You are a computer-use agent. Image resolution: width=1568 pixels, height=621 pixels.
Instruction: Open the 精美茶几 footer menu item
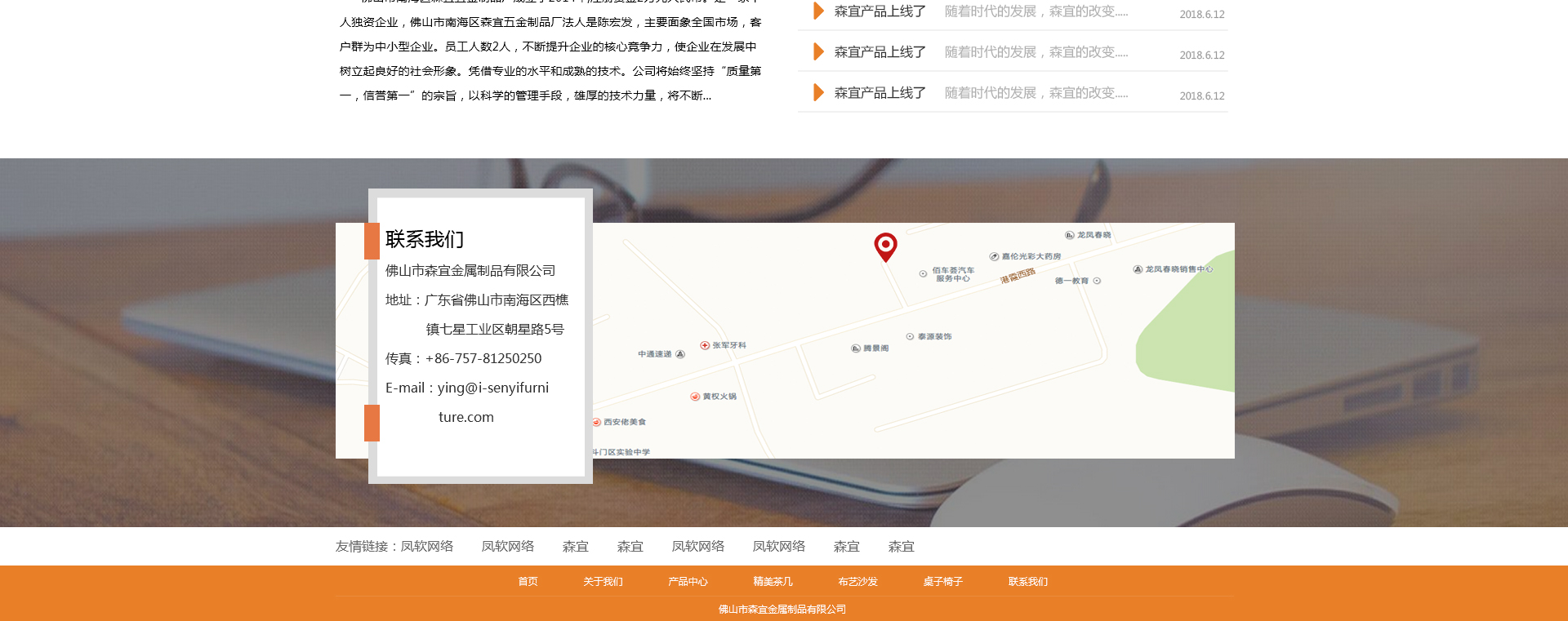click(x=773, y=582)
